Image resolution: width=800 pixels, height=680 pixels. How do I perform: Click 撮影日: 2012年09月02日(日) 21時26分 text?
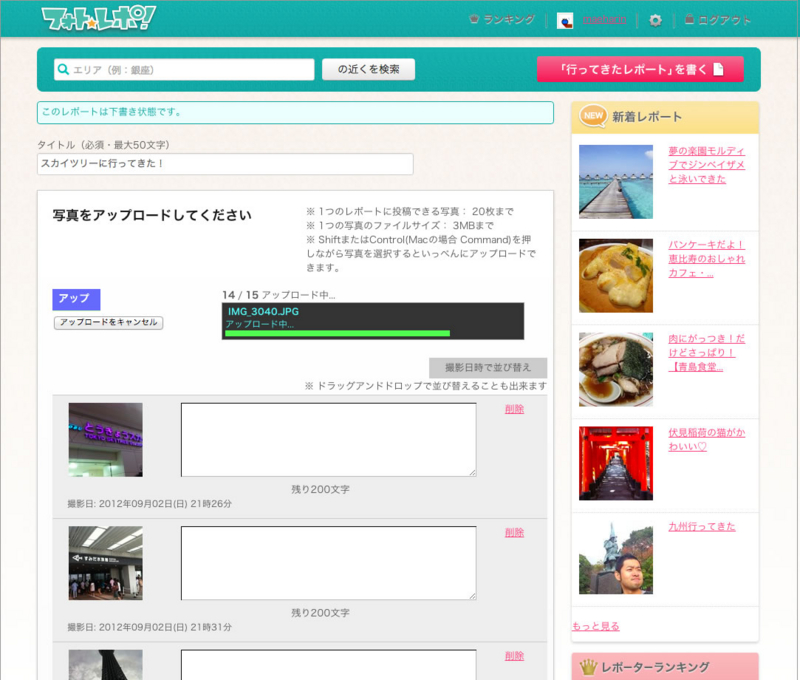click(x=149, y=503)
